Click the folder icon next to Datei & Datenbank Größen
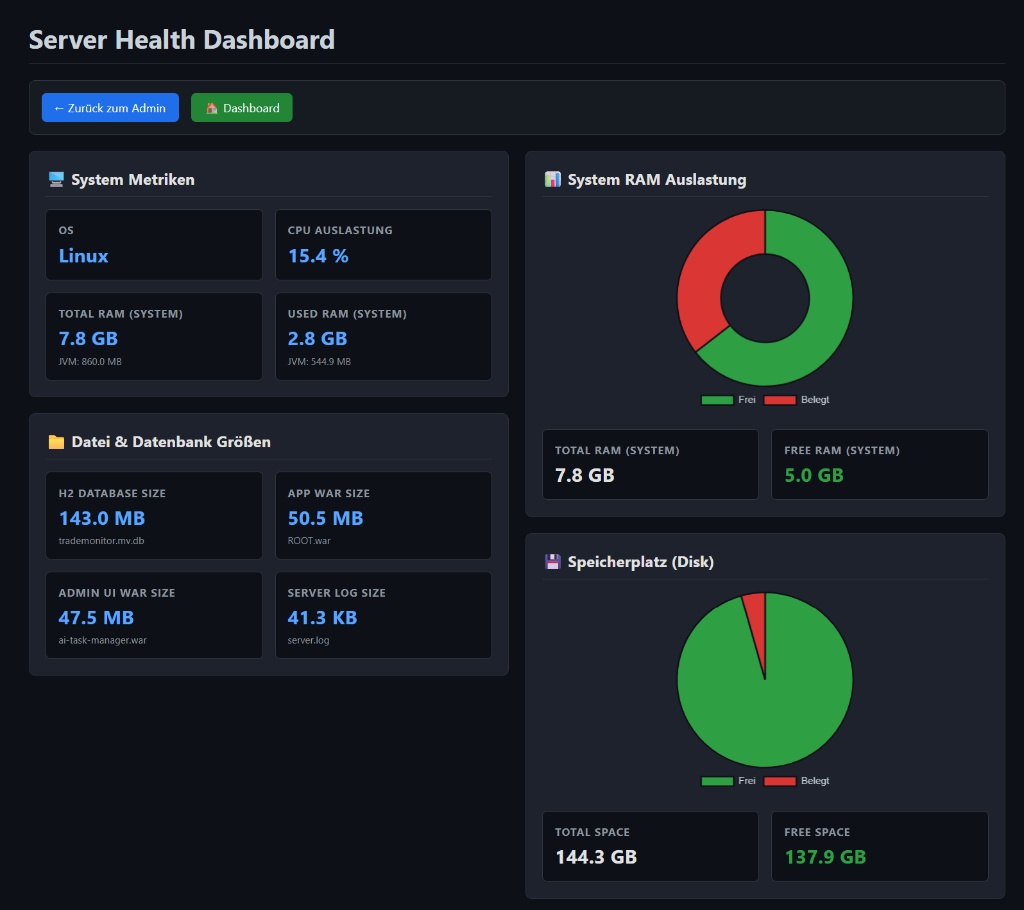Viewport: 1024px width, 910px height. tap(56, 441)
